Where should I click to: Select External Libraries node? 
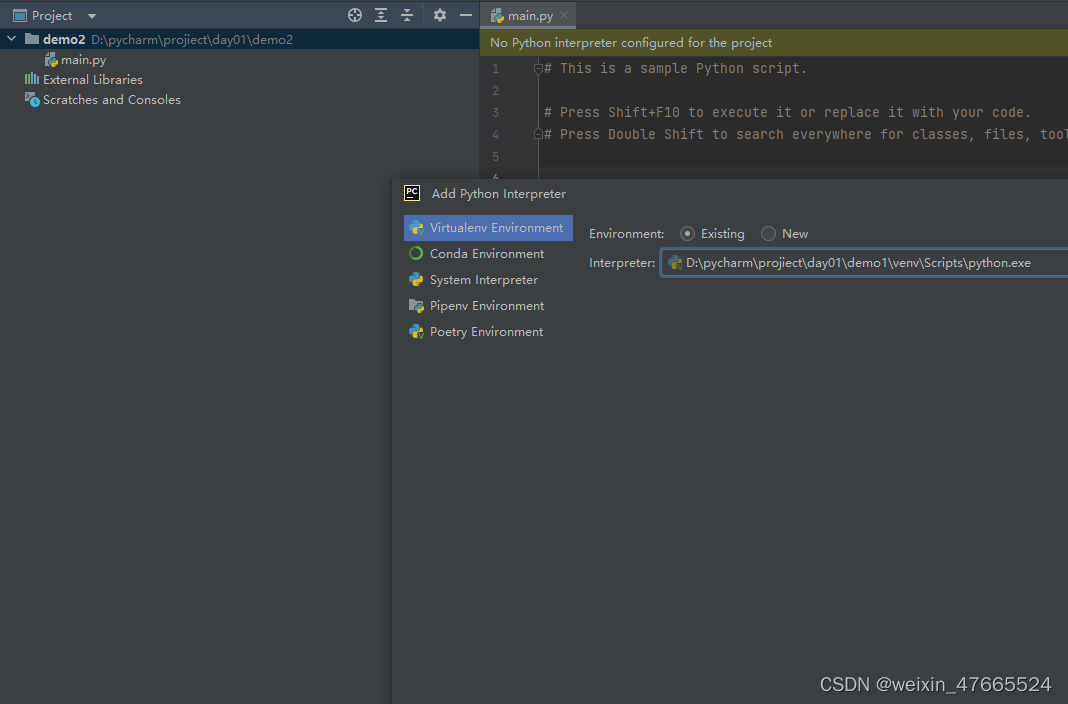84,80
